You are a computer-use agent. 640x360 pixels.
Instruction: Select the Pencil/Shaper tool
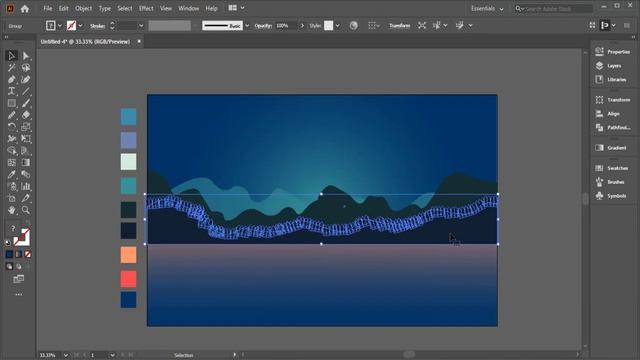(11, 115)
